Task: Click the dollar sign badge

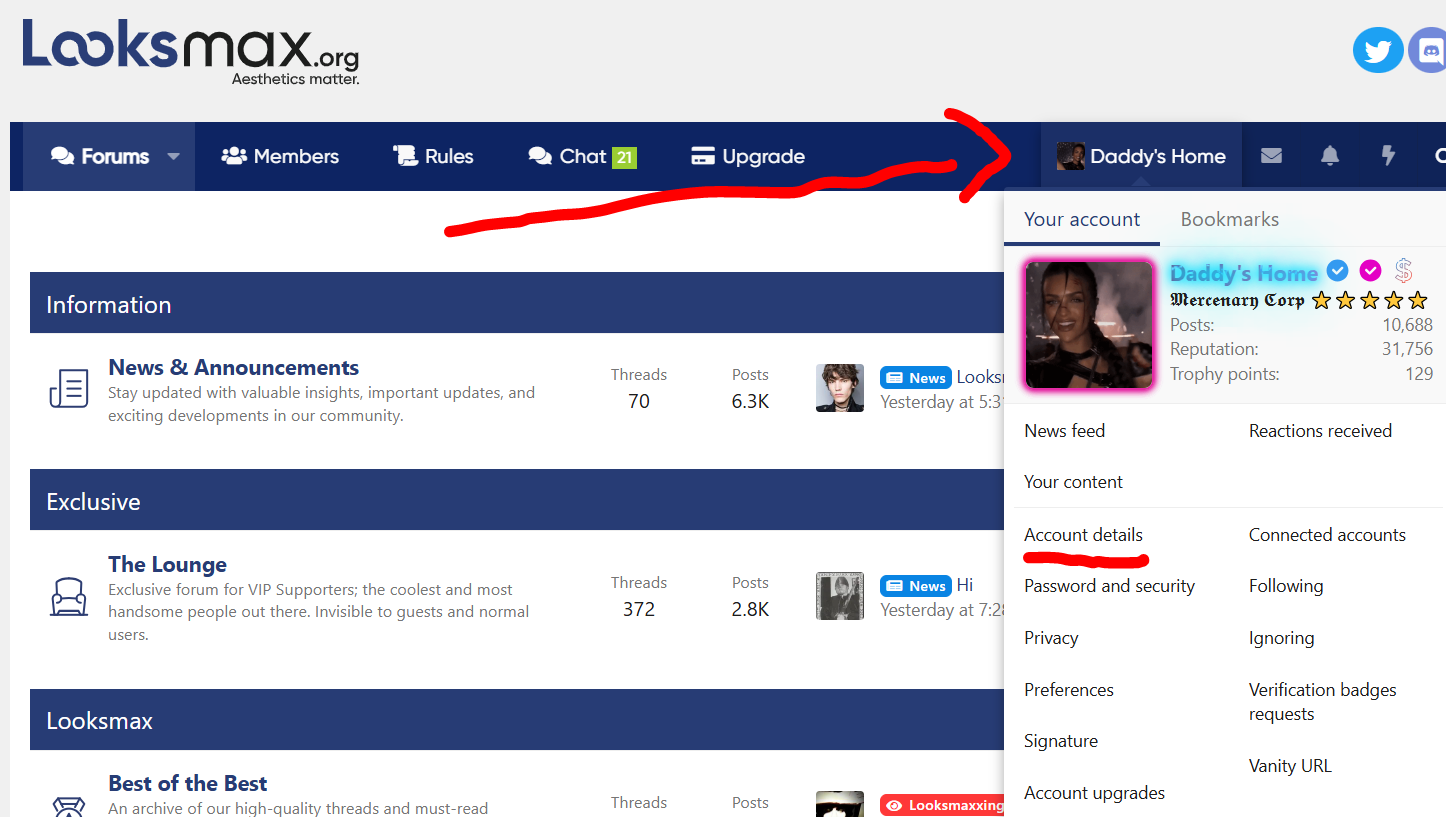Action: pos(1404,270)
